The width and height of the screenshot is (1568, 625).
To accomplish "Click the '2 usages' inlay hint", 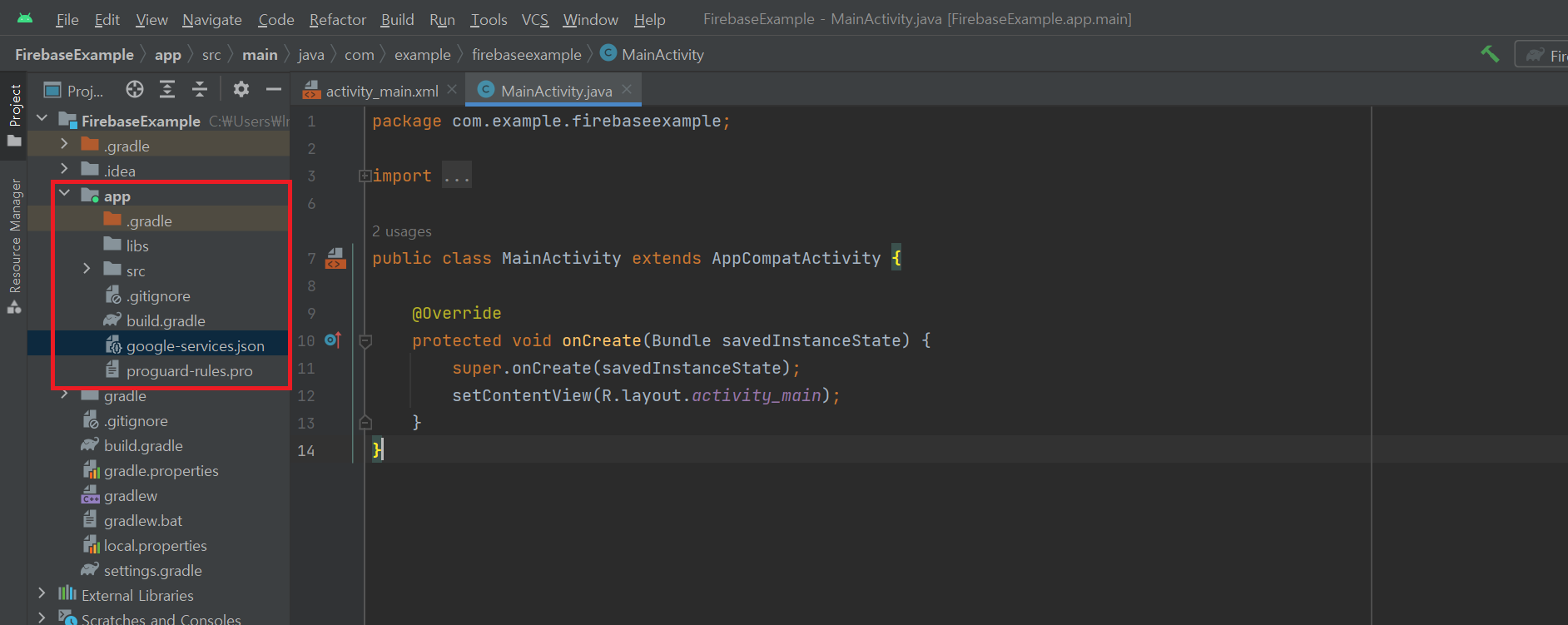I will pos(402,231).
